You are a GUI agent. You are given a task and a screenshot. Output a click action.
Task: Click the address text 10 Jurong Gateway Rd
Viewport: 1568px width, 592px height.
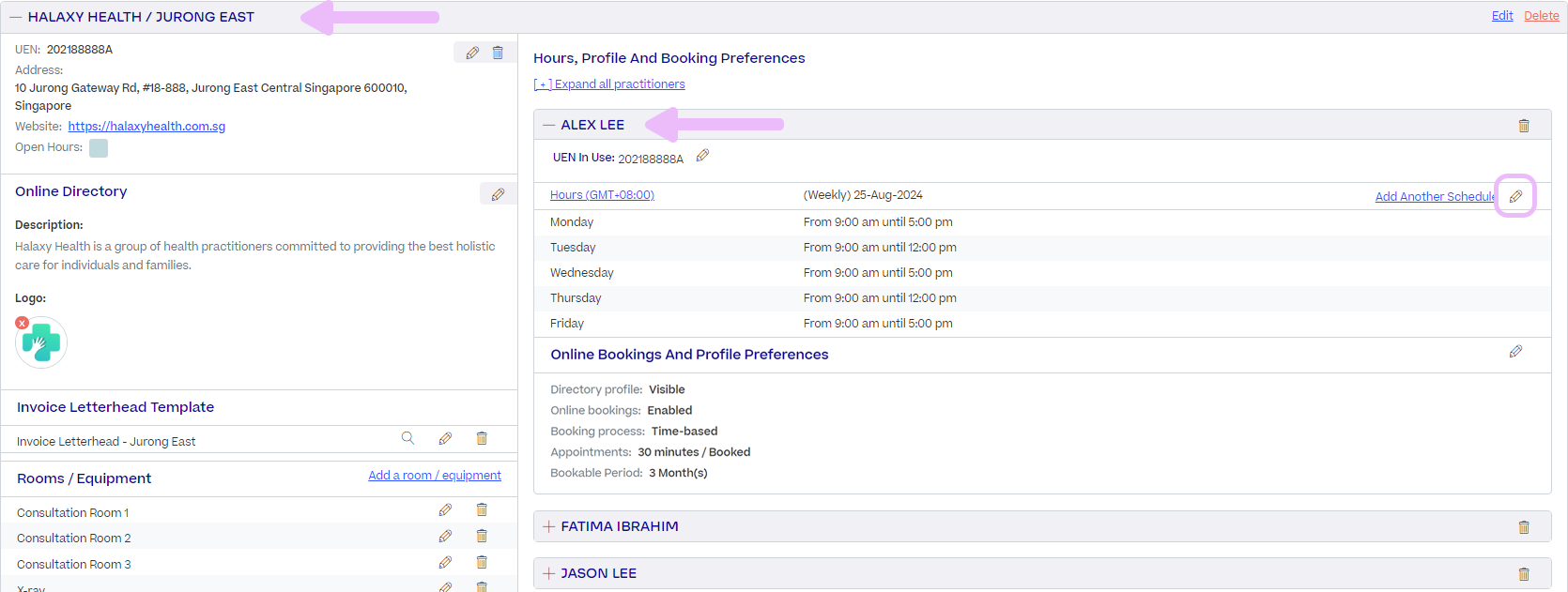pos(211,97)
